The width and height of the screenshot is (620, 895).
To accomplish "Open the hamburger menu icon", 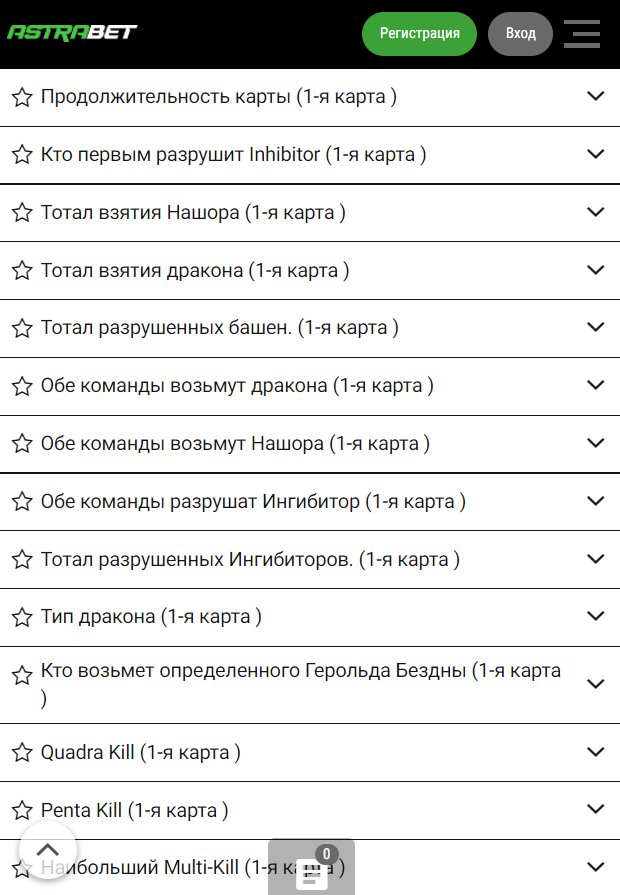I will (x=582, y=33).
